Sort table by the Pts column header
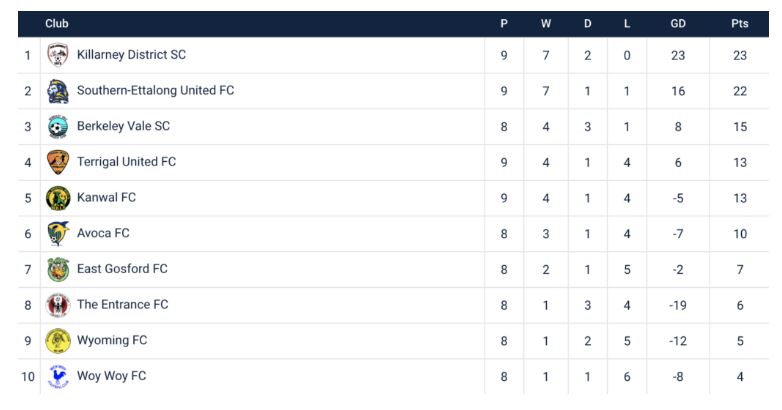The width and height of the screenshot is (782, 410). point(739,24)
